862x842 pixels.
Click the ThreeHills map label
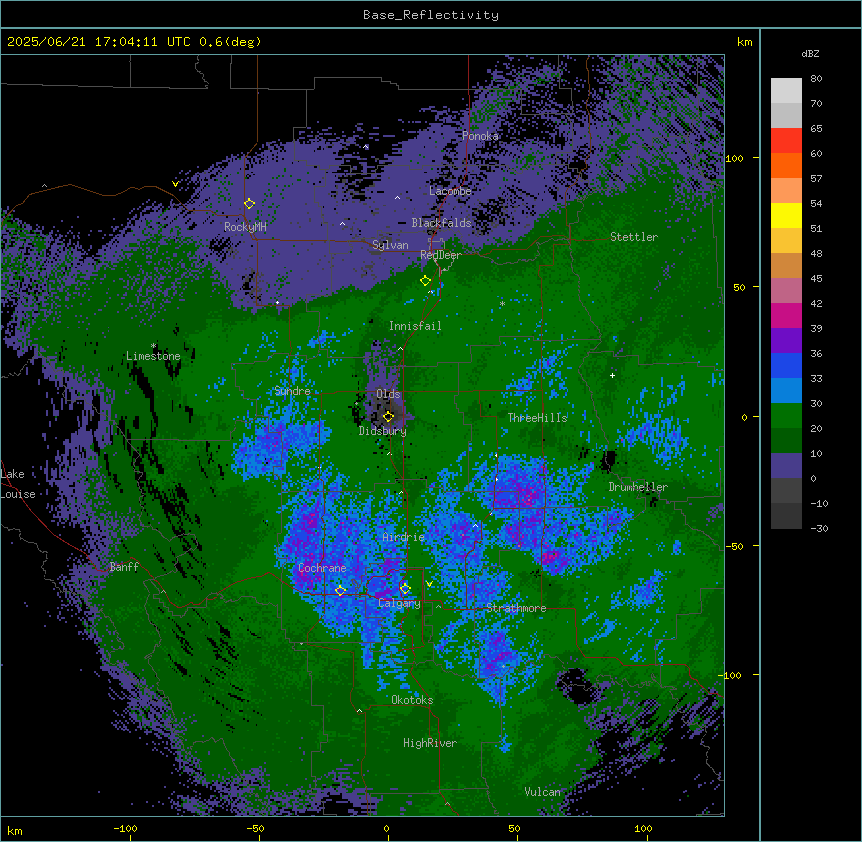[x=538, y=418]
